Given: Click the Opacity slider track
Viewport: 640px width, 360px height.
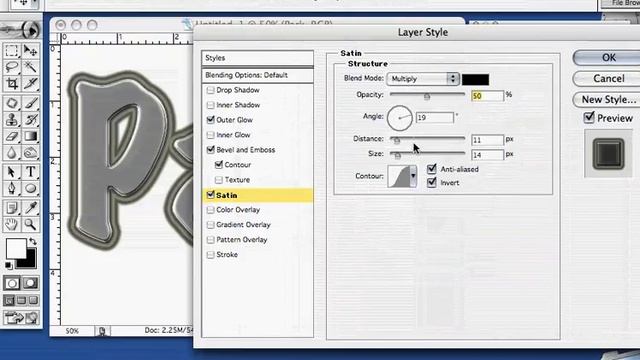Looking at the screenshot, I should (x=427, y=94).
